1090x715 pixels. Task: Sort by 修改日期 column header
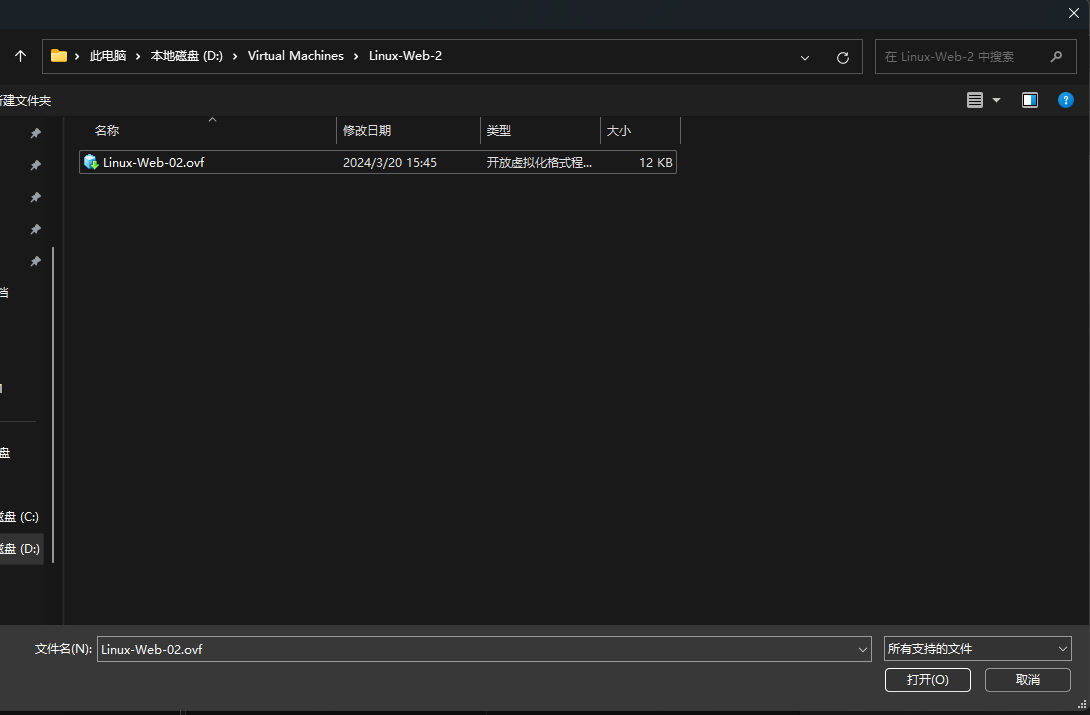tap(367, 131)
